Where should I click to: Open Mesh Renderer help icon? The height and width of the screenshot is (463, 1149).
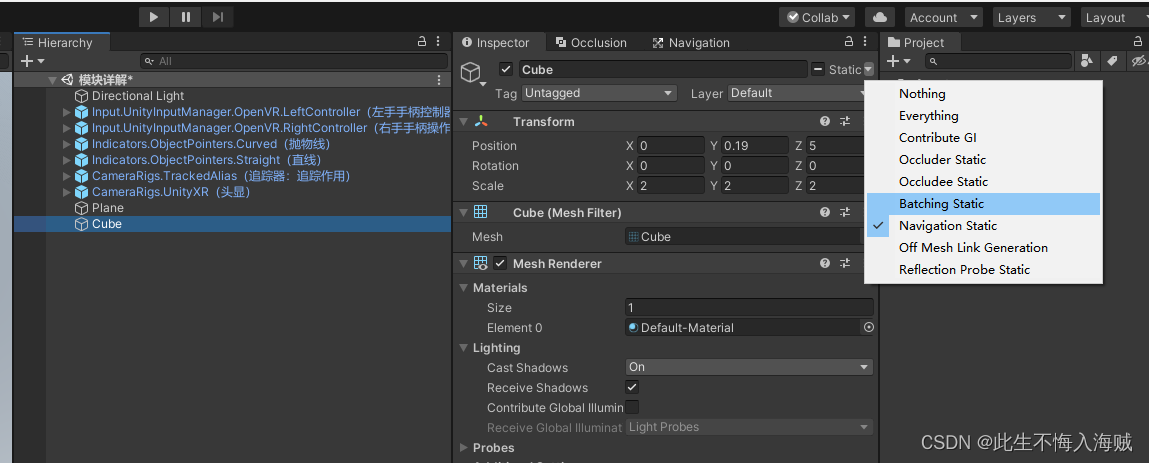tap(825, 263)
